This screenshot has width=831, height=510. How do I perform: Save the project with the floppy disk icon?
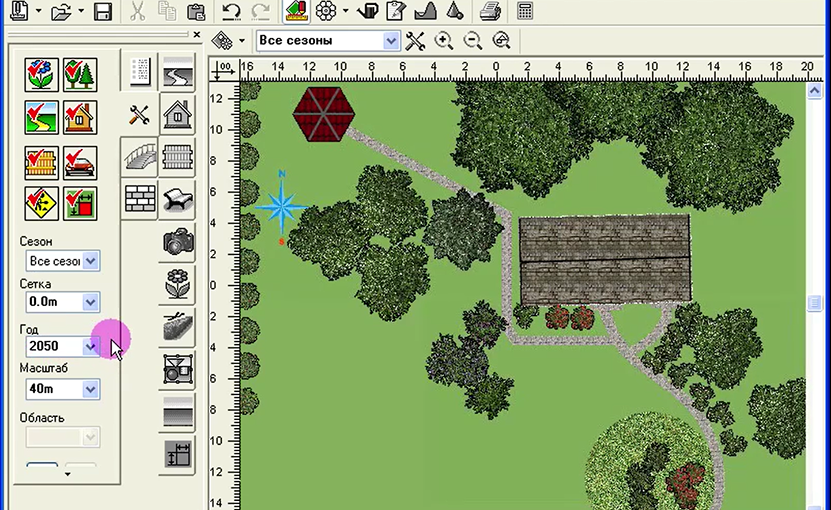(103, 11)
